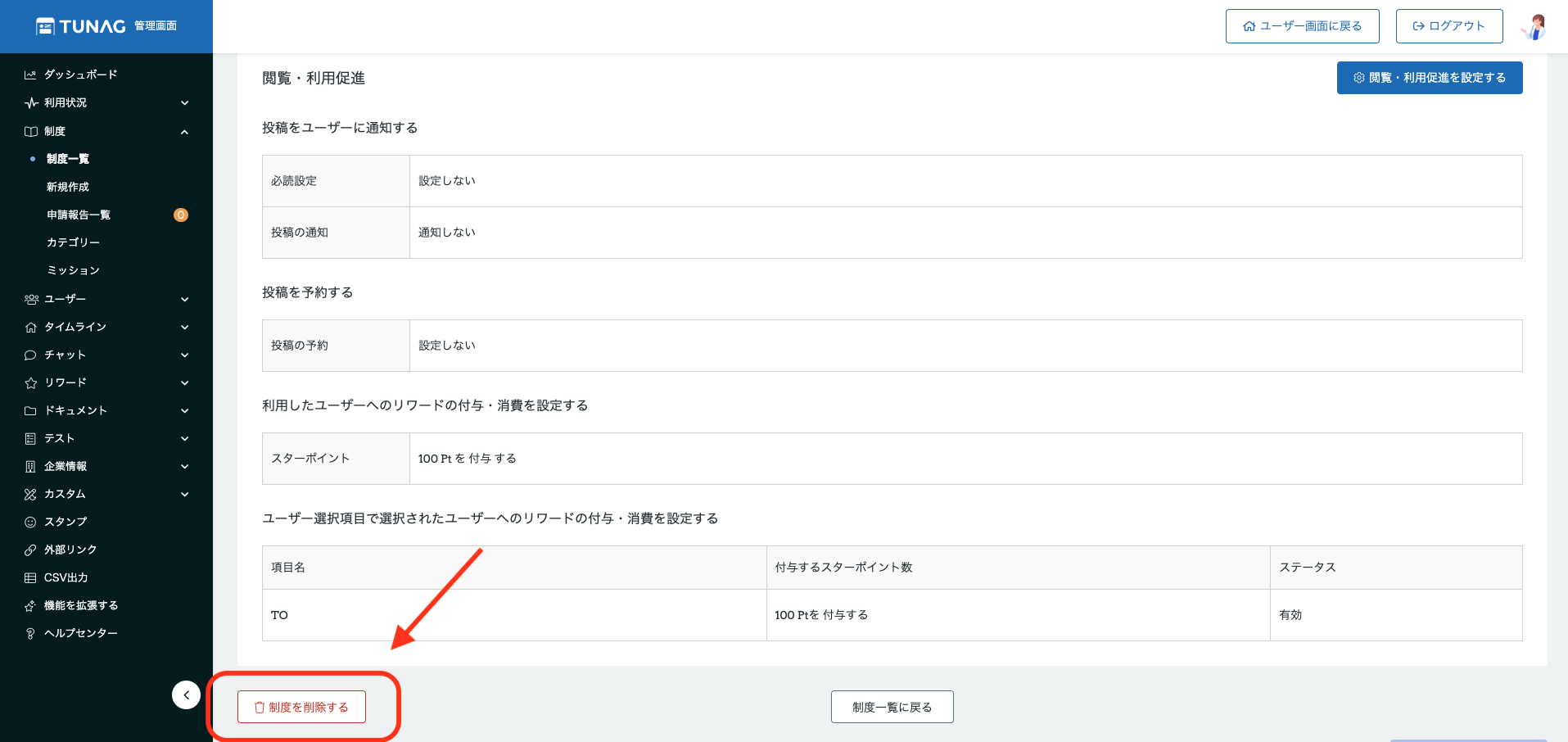The height and width of the screenshot is (742, 1568).
Task: Collapse the 制度 section chevron
Action: [184, 131]
